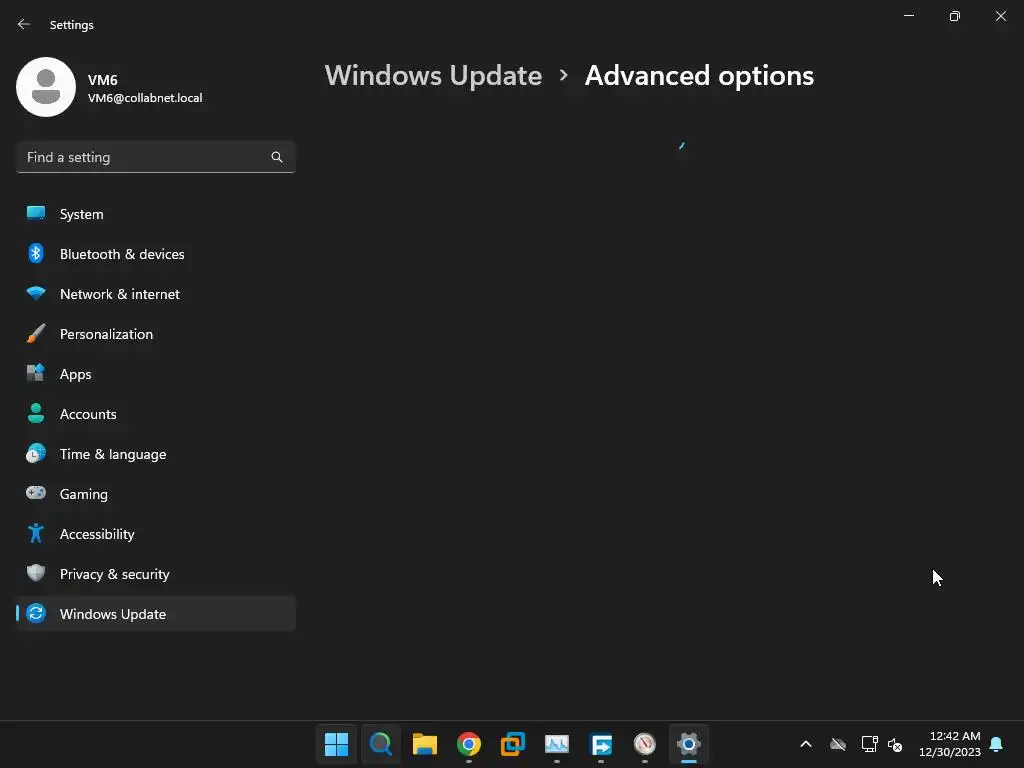This screenshot has width=1024, height=768.
Task: Minimize the Settings window
Action: (909, 16)
